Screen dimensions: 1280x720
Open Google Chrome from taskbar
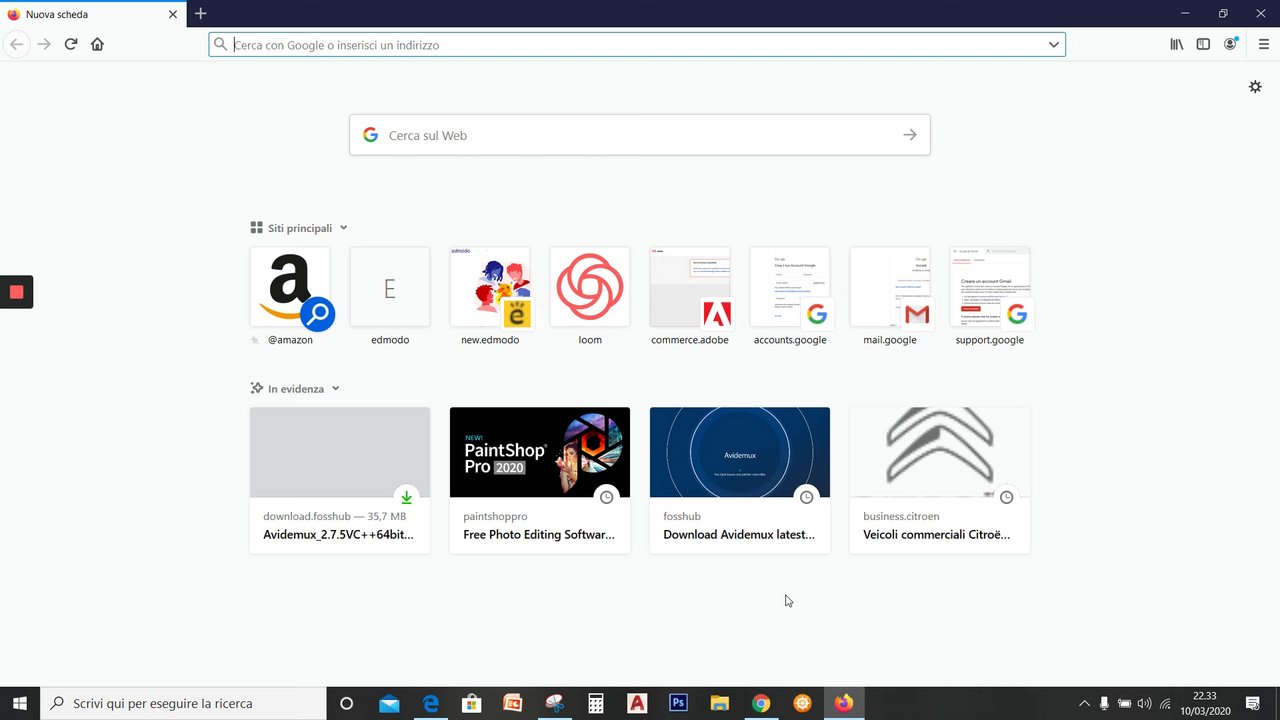click(x=761, y=703)
